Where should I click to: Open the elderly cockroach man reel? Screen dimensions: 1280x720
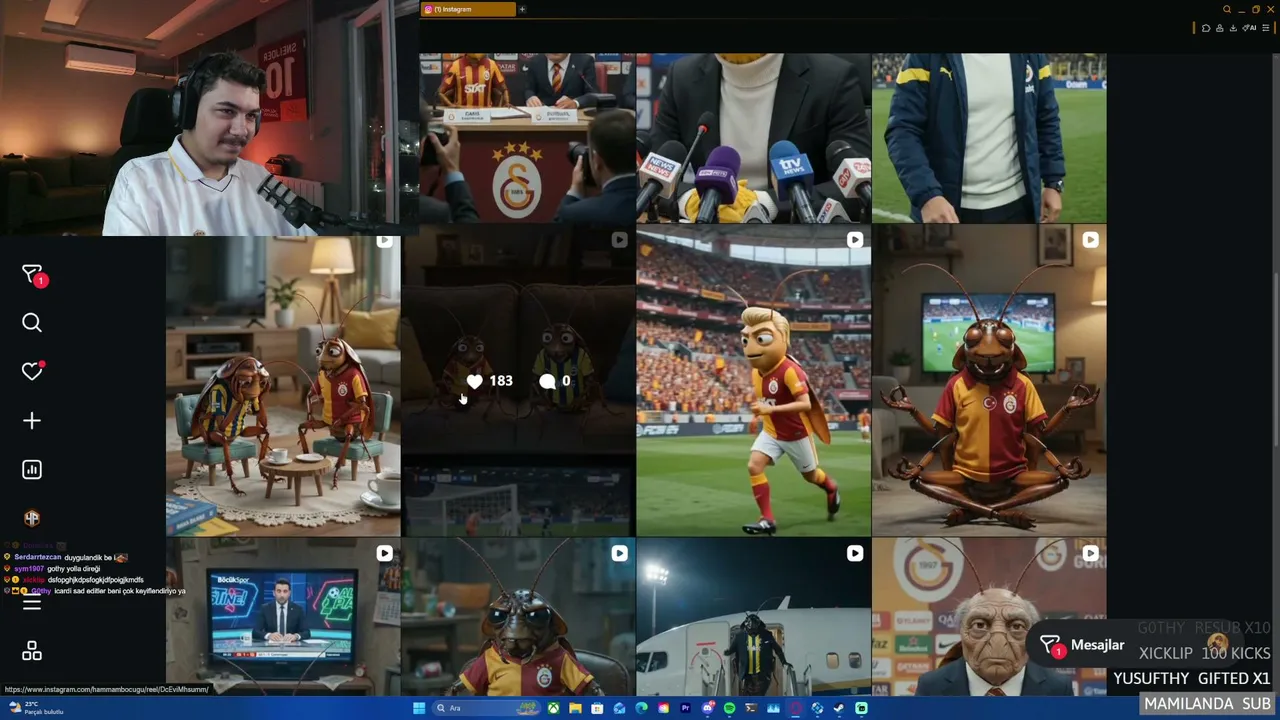point(989,617)
